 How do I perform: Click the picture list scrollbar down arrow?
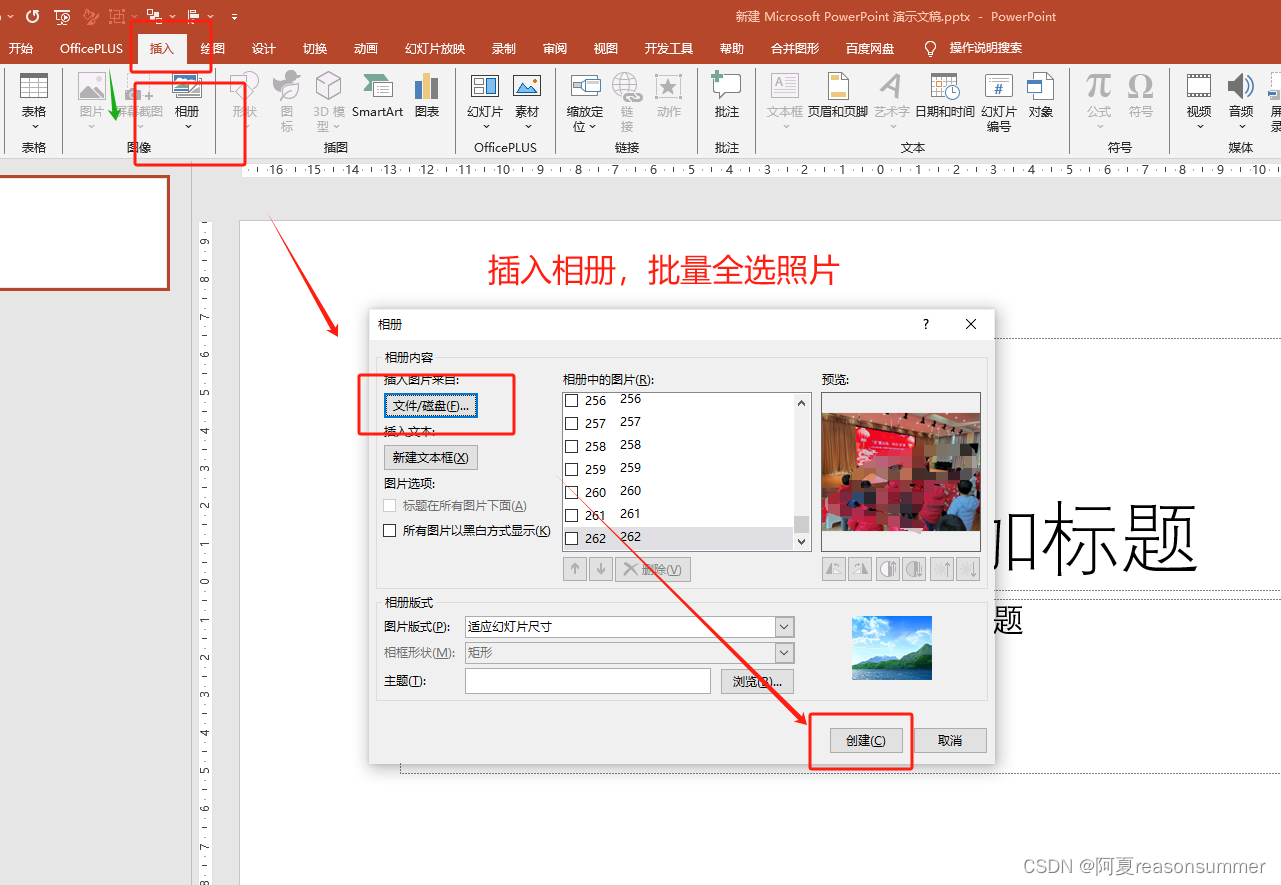[x=801, y=541]
